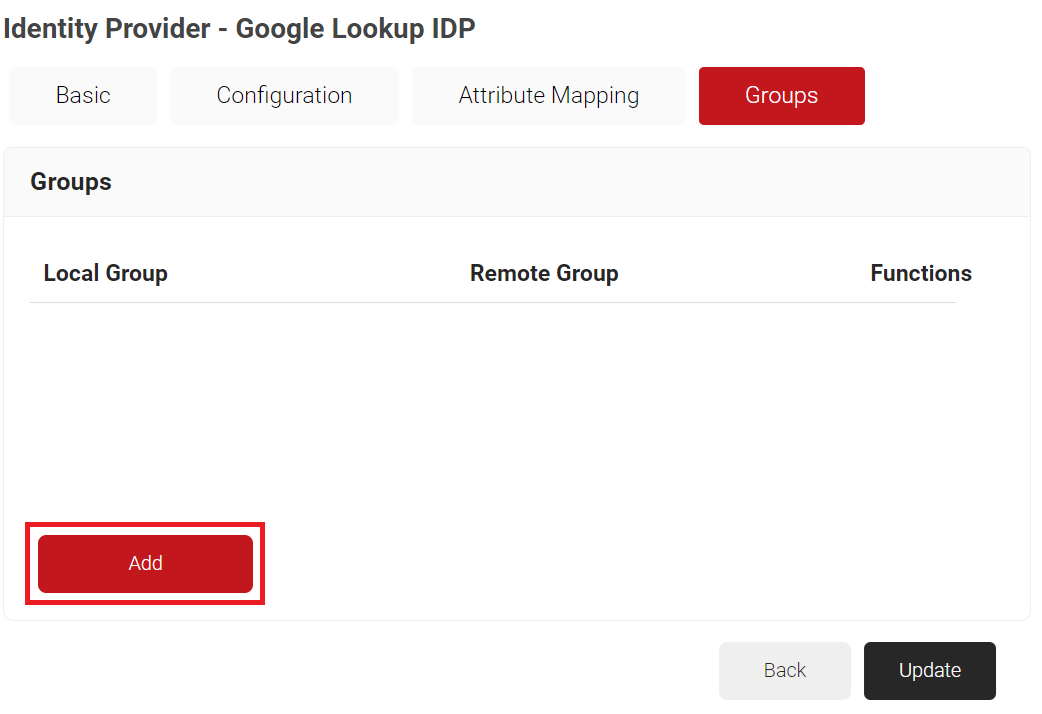Click the Groups panel heading
Screen dimensions: 1042x714
click(71, 182)
